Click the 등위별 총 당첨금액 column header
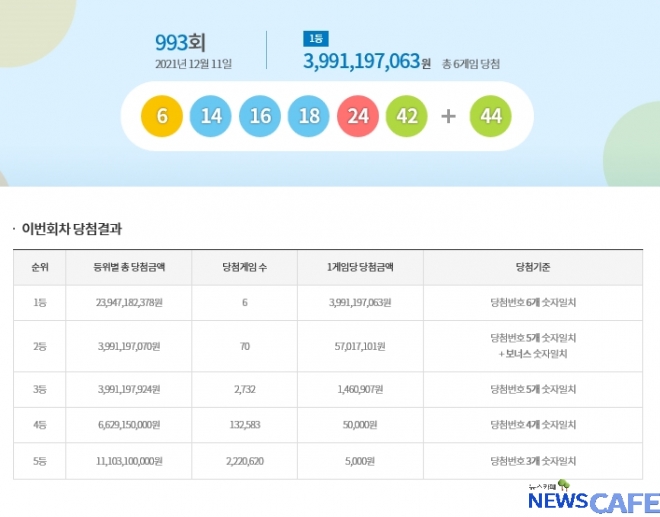The height and width of the screenshot is (517, 660). (128, 267)
